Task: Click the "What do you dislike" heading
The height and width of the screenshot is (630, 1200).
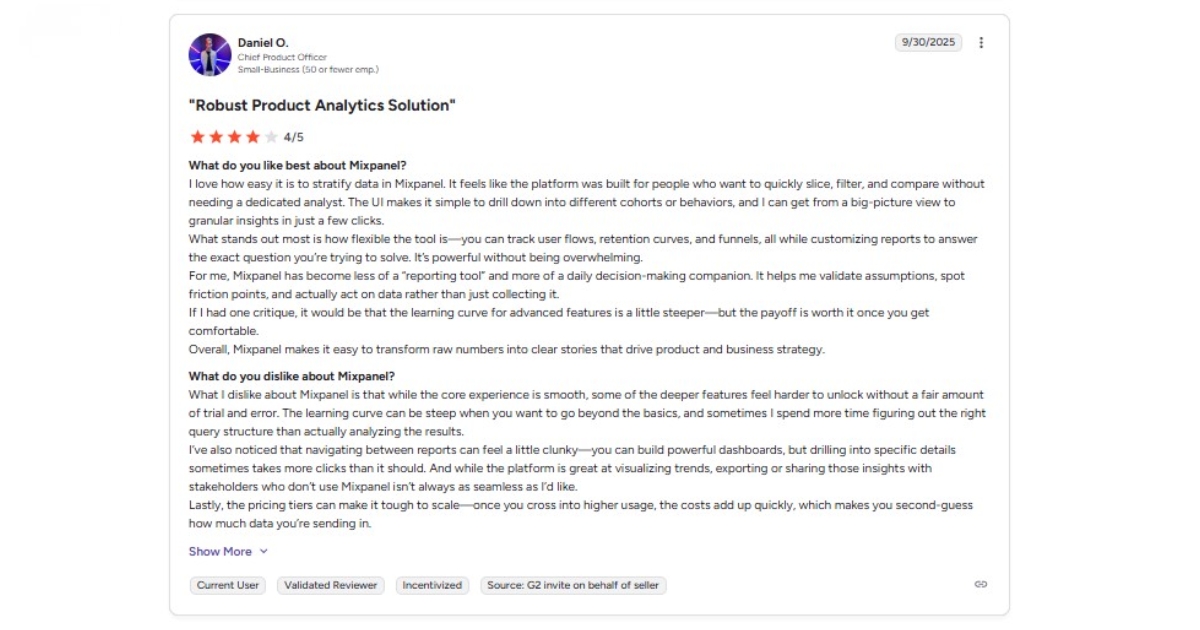Action: [292, 376]
